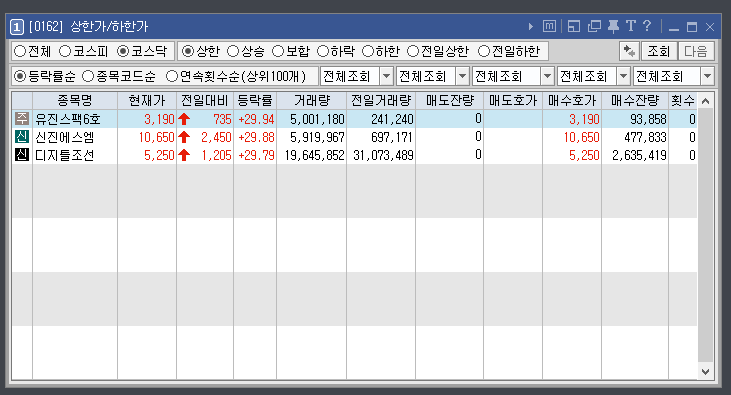Screen dimensions: 731x395
Task: Click red up arrow in 신진에스엠 row
Action: [x=184, y=137]
